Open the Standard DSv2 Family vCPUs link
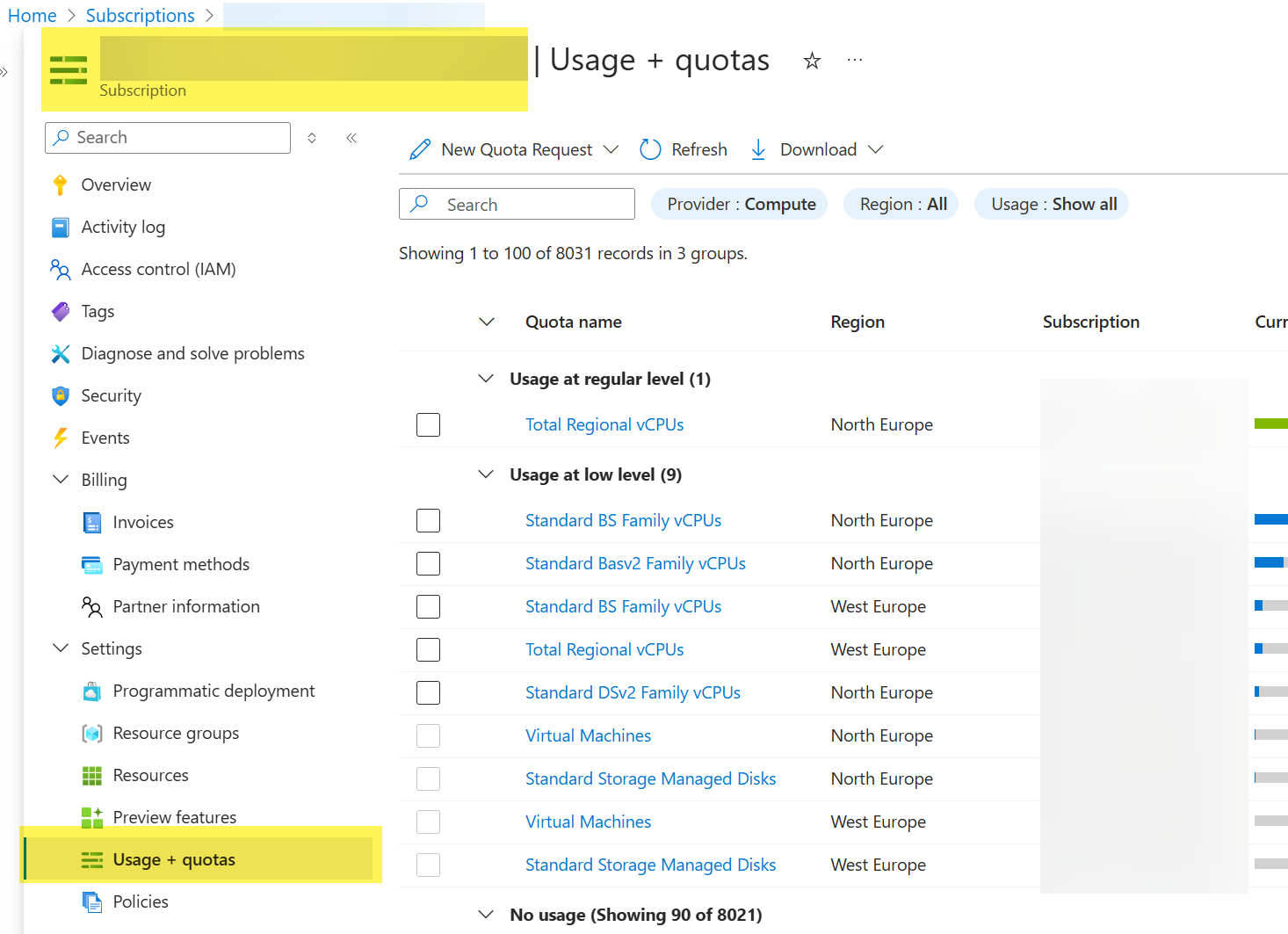The image size is (1288, 934). click(x=633, y=692)
